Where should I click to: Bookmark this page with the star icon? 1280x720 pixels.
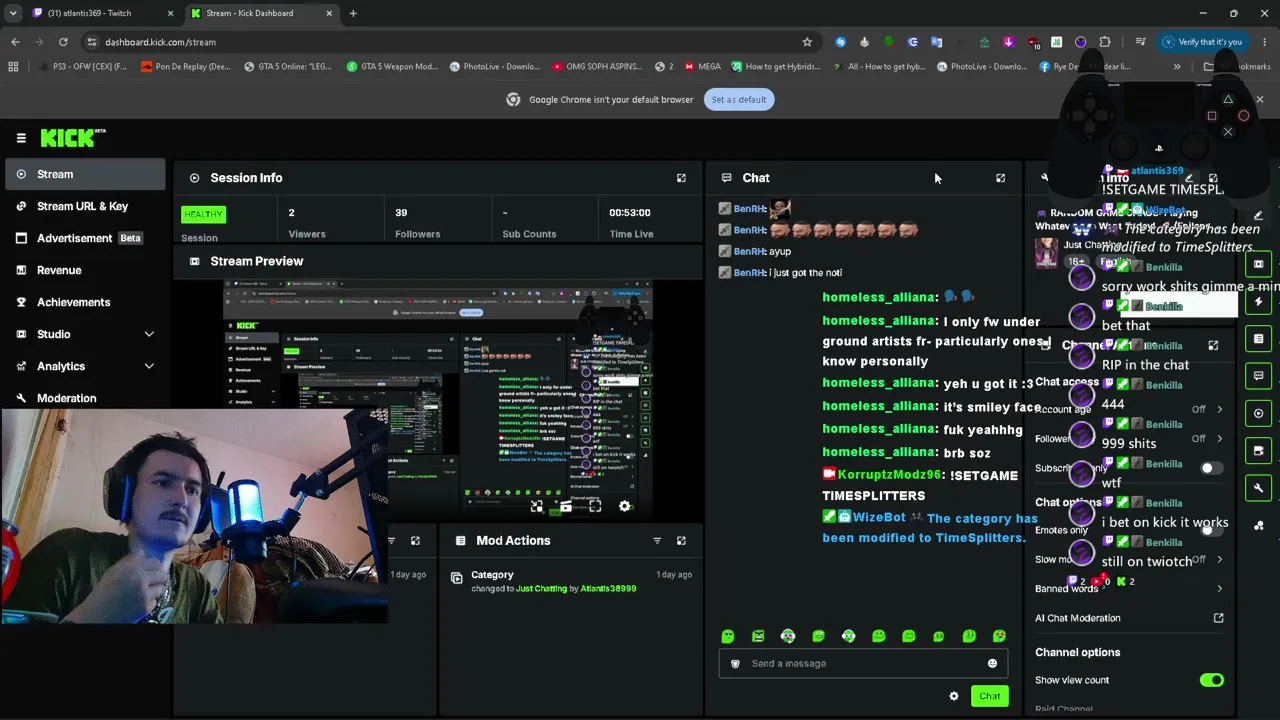[807, 42]
